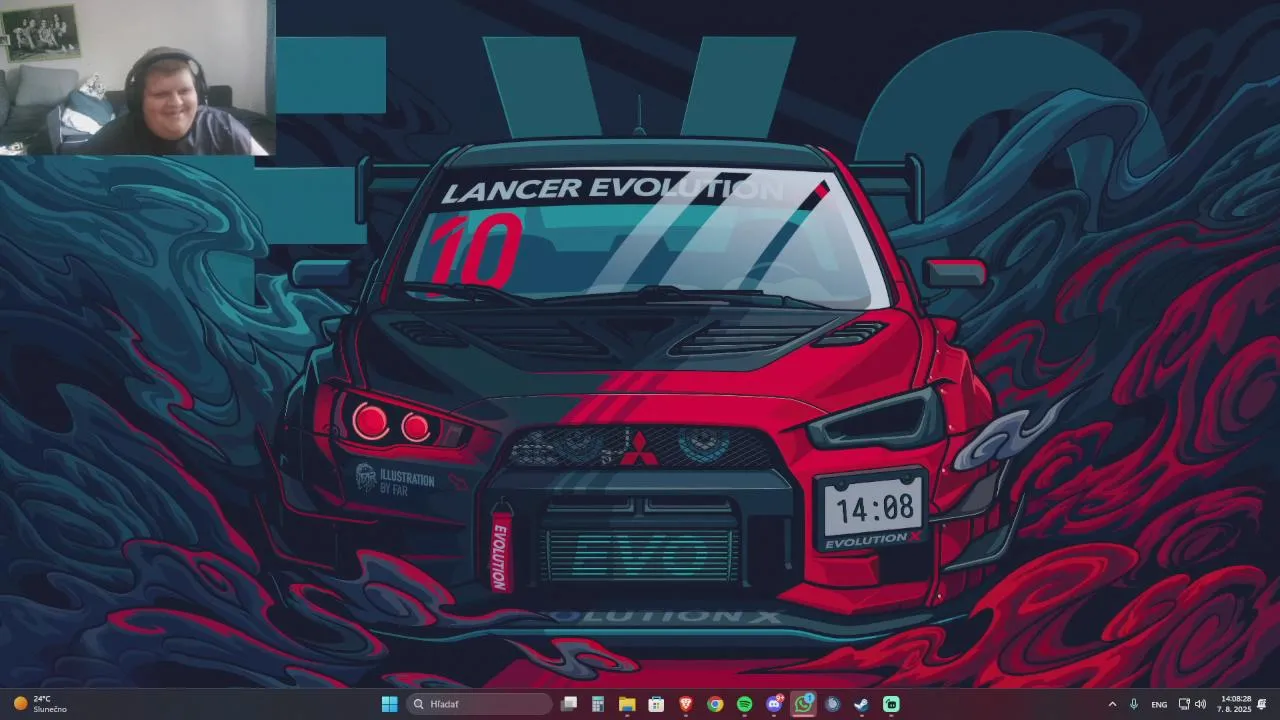Open network settings from tray icon
The height and width of the screenshot is (720, 1280).
coord(1184,704)
